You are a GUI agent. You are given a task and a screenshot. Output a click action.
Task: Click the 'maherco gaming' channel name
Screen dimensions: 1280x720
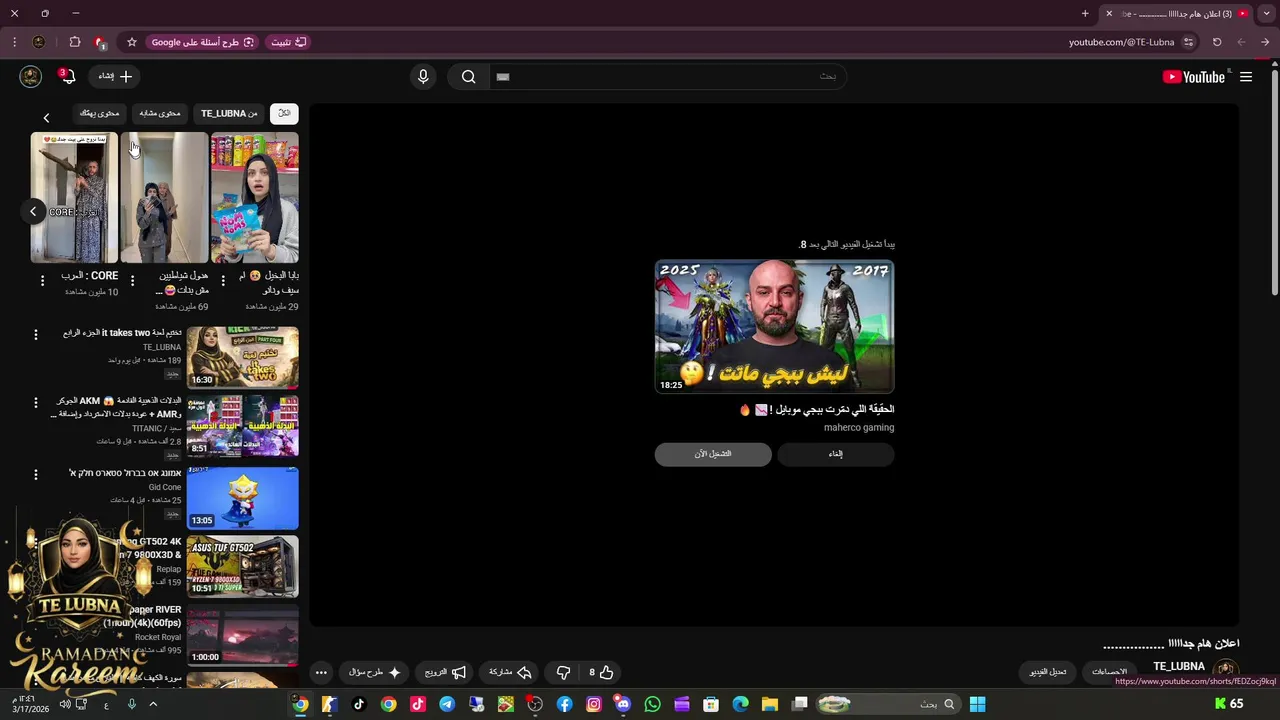[x=859, y=427]
